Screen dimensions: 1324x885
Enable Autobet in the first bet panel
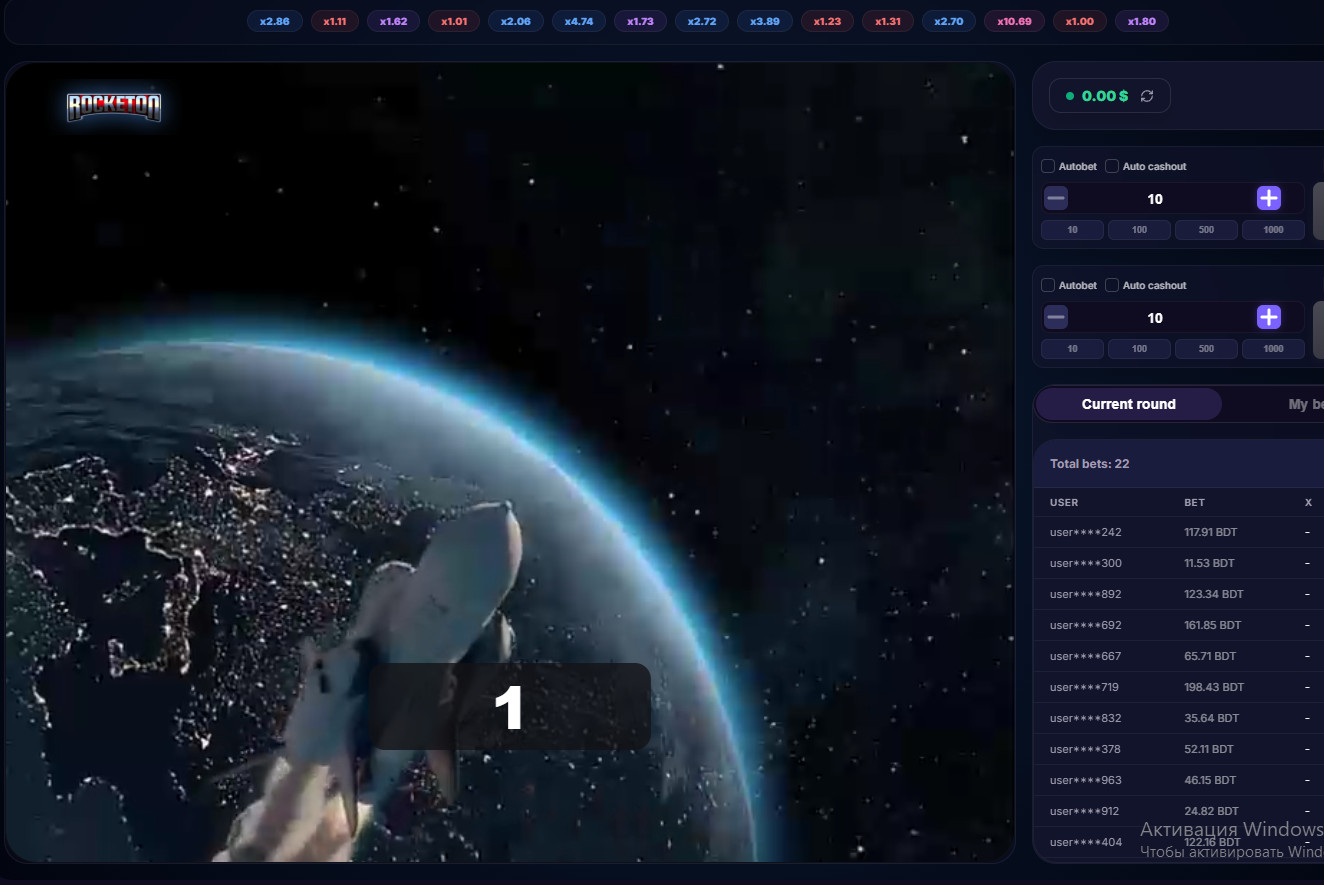coord(1048,166)
